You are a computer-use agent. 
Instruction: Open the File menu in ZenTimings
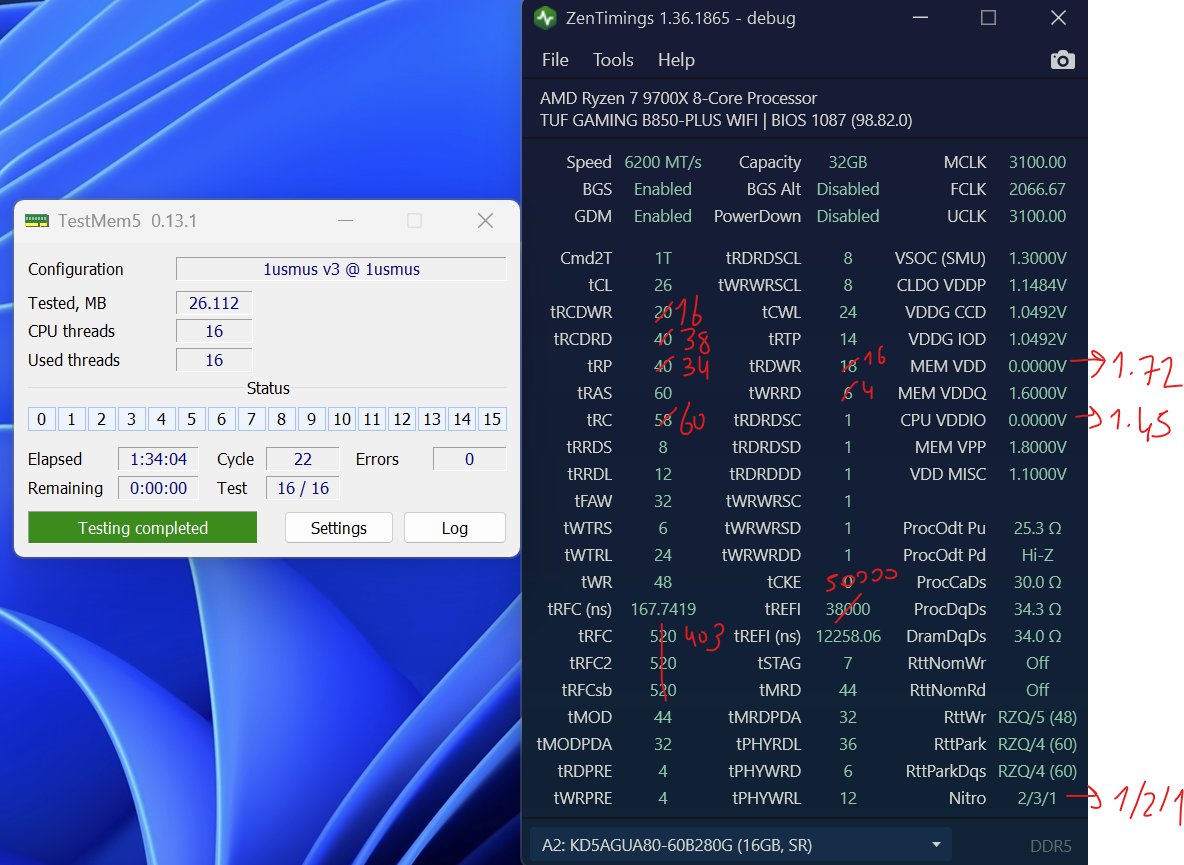click(555, 60)
